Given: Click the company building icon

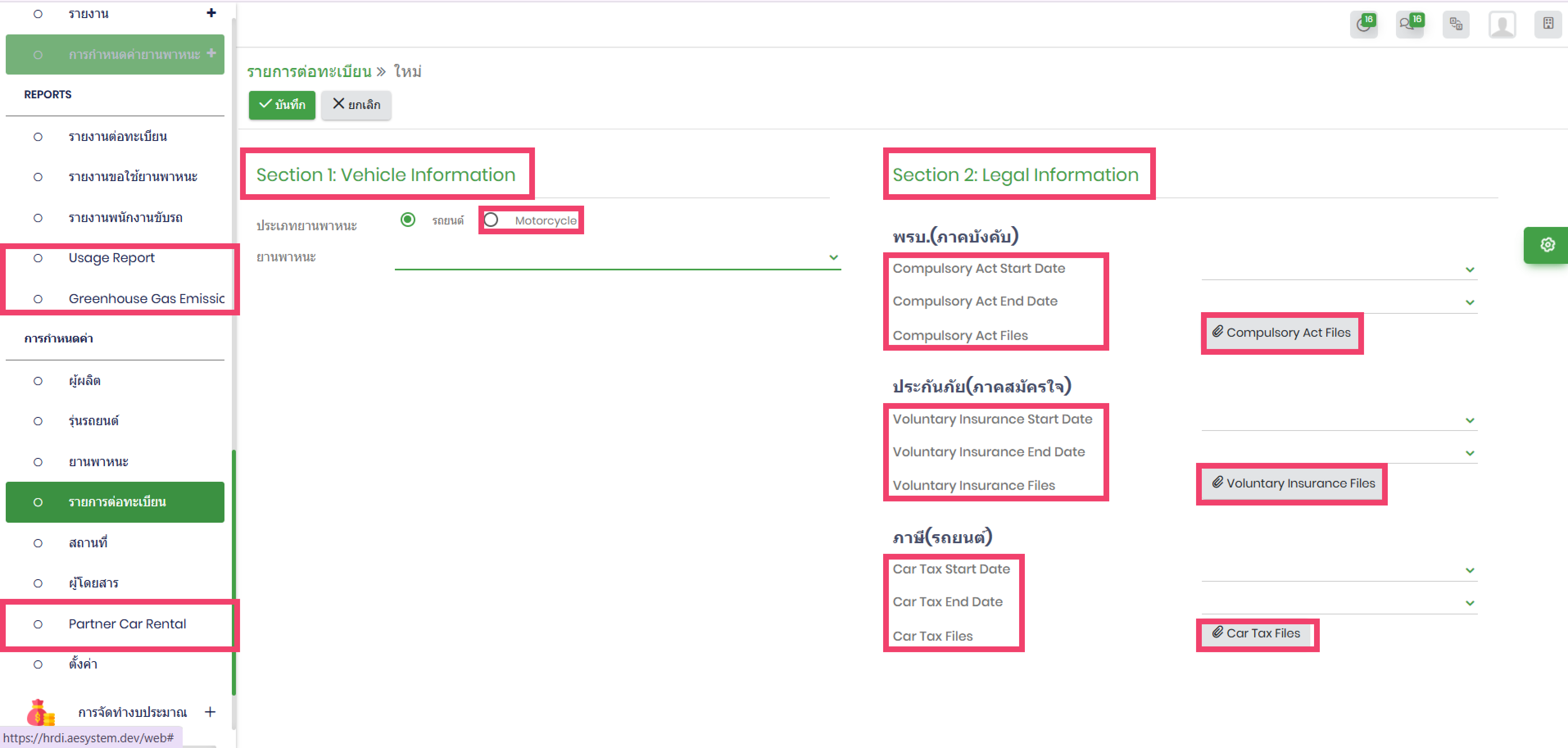Looking at the screenshot, I should pyautogui.click(x=1548, y=25).
